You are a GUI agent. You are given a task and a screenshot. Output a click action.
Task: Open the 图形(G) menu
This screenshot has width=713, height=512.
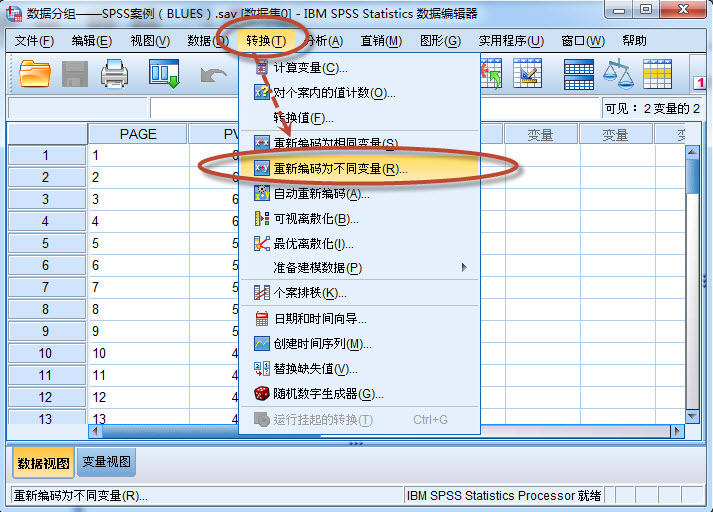pos(440,41)
